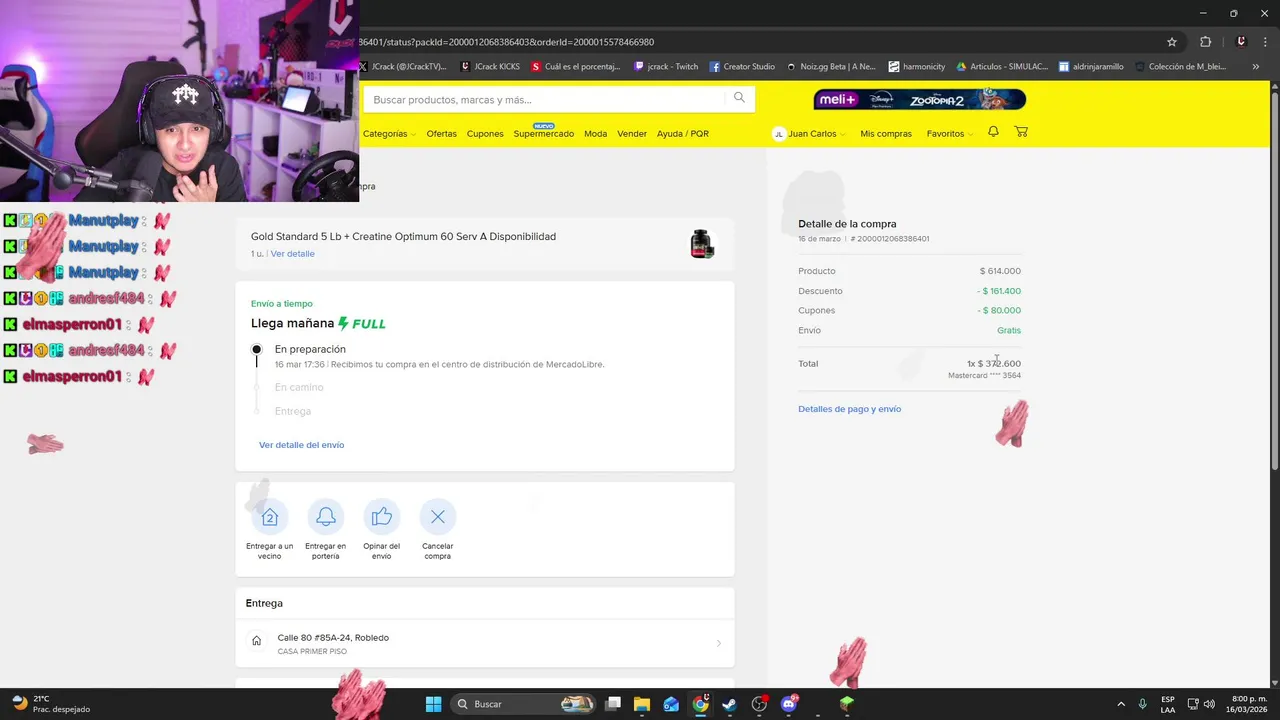Open Outlook from the taskbar

click(671, 704)
